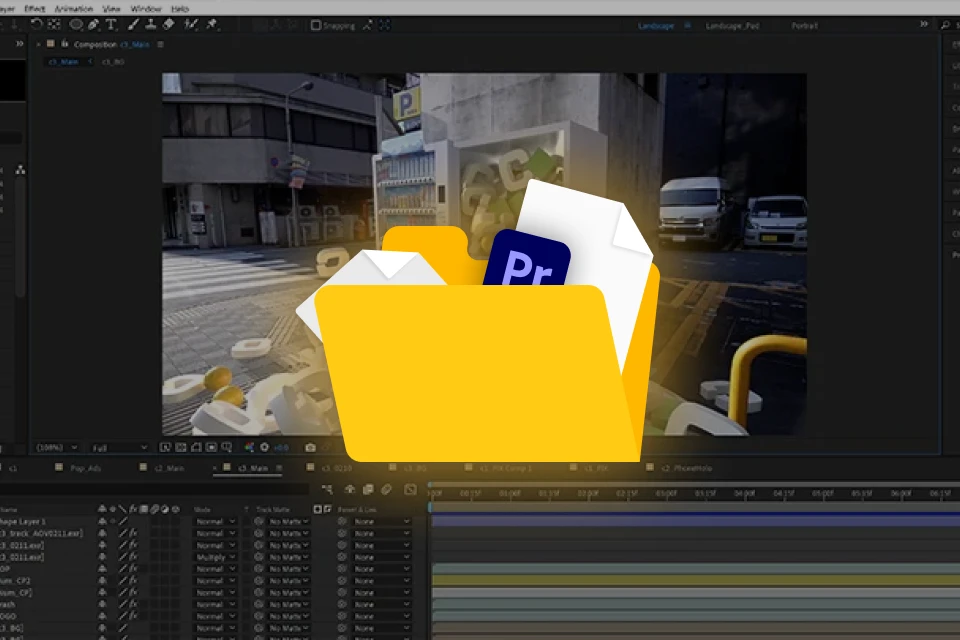Take a snapshot with the camera icon
960x640 pixels.
[310, 448]
